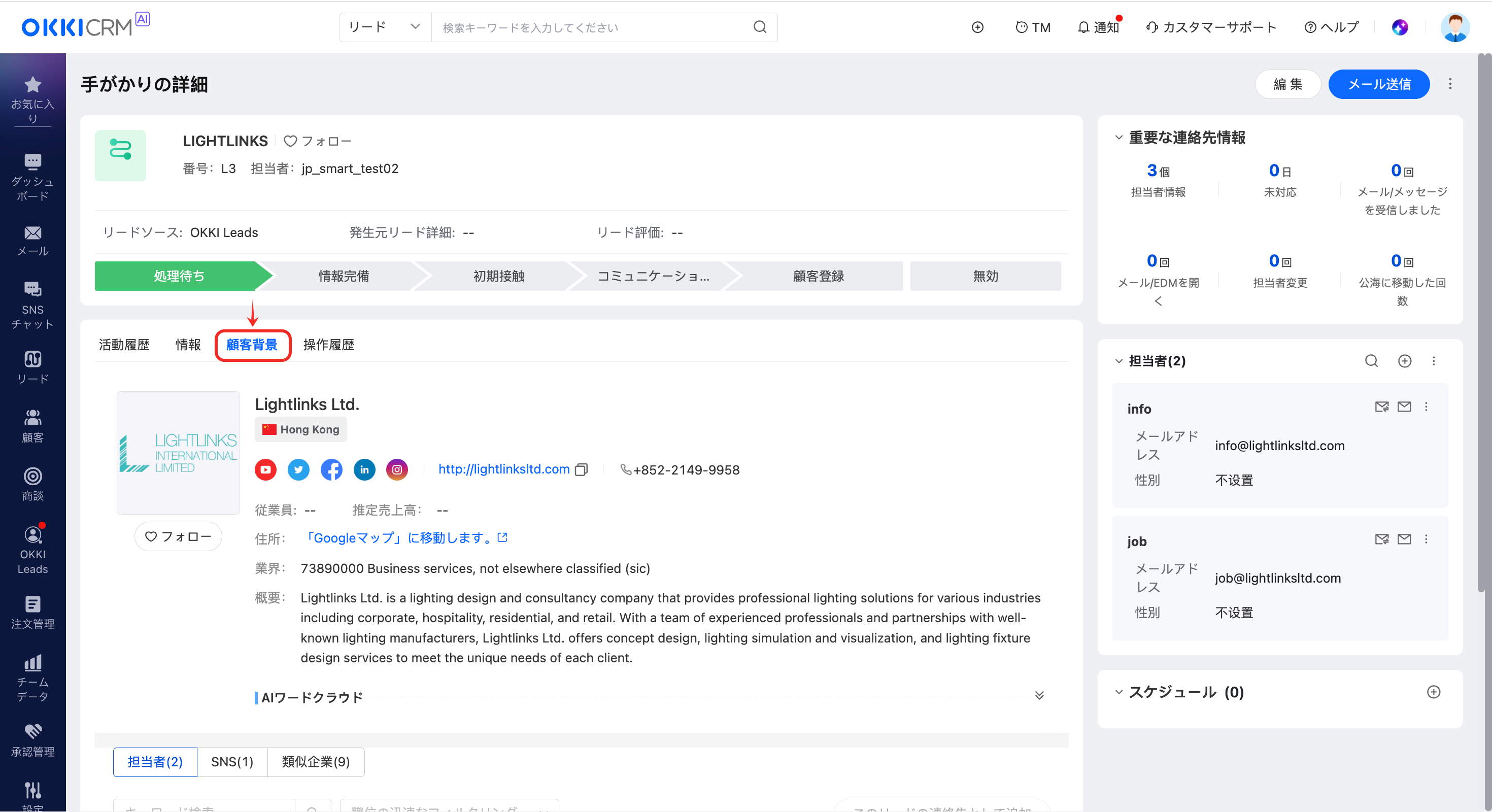Open the user avatar menu
1492x812 pixels.
pyautogui.click(x=1455, y=27)
